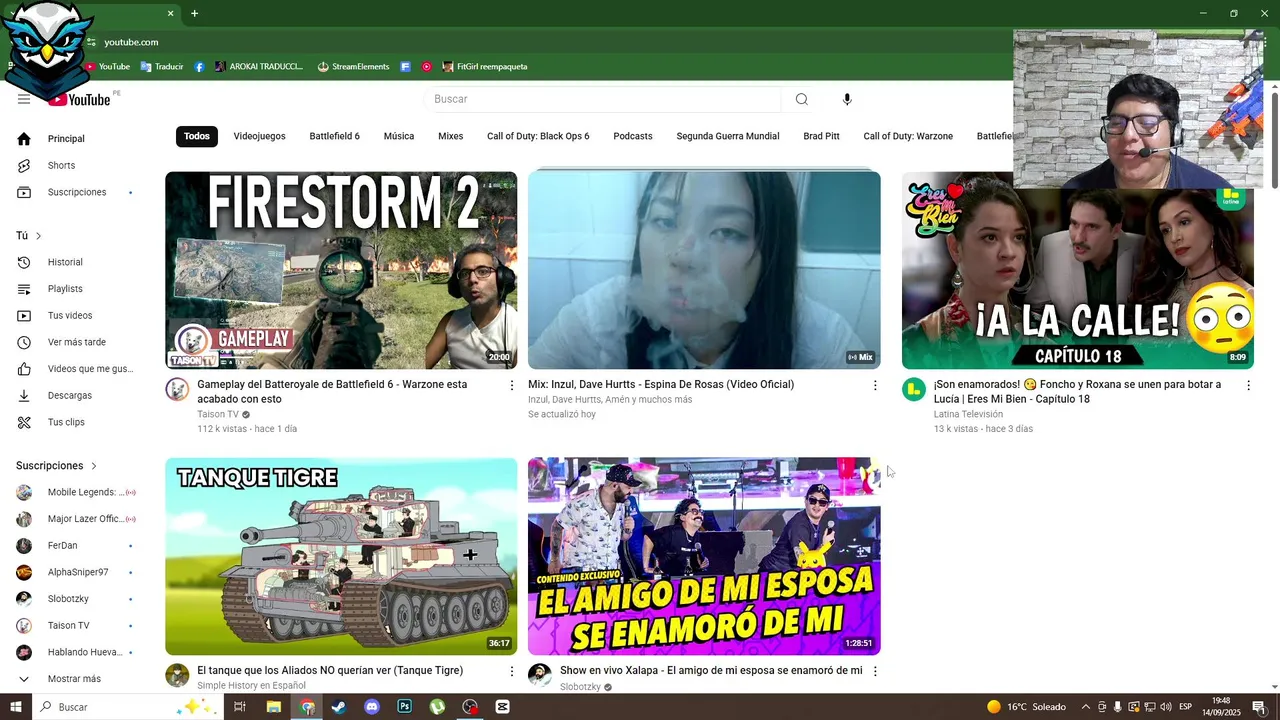Select the Música filter chip
The width and height of the screenshot is (1280, 720).
pyautogui.click(x=399, y=136)
